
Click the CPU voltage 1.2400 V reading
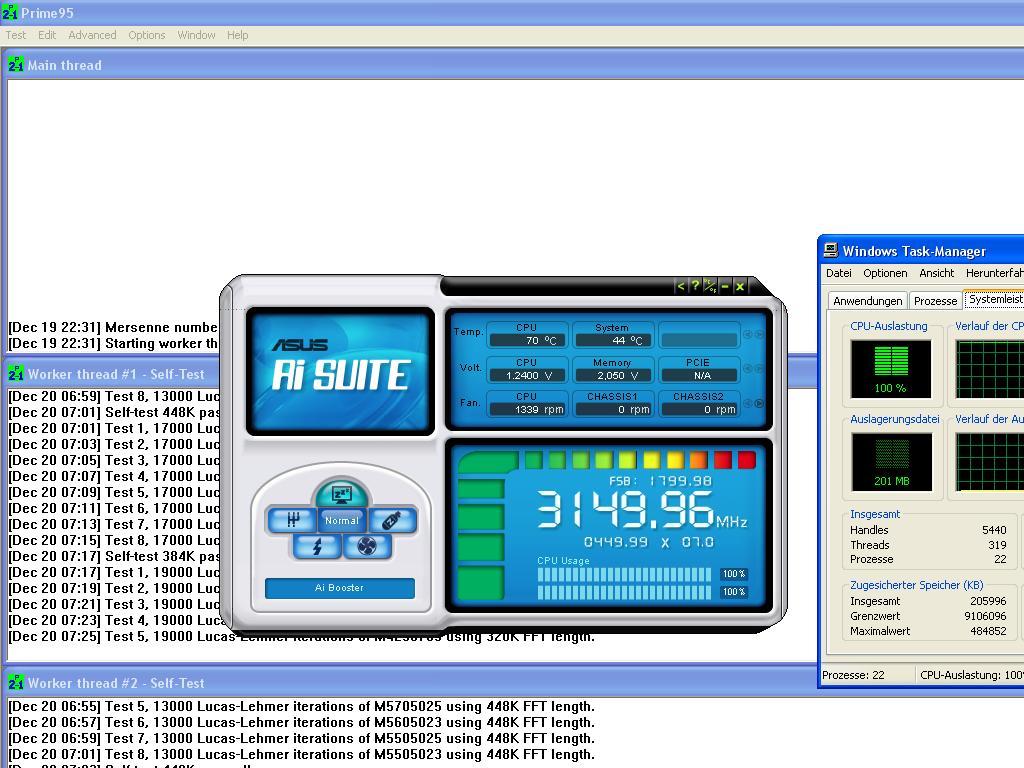pos(527,376)
